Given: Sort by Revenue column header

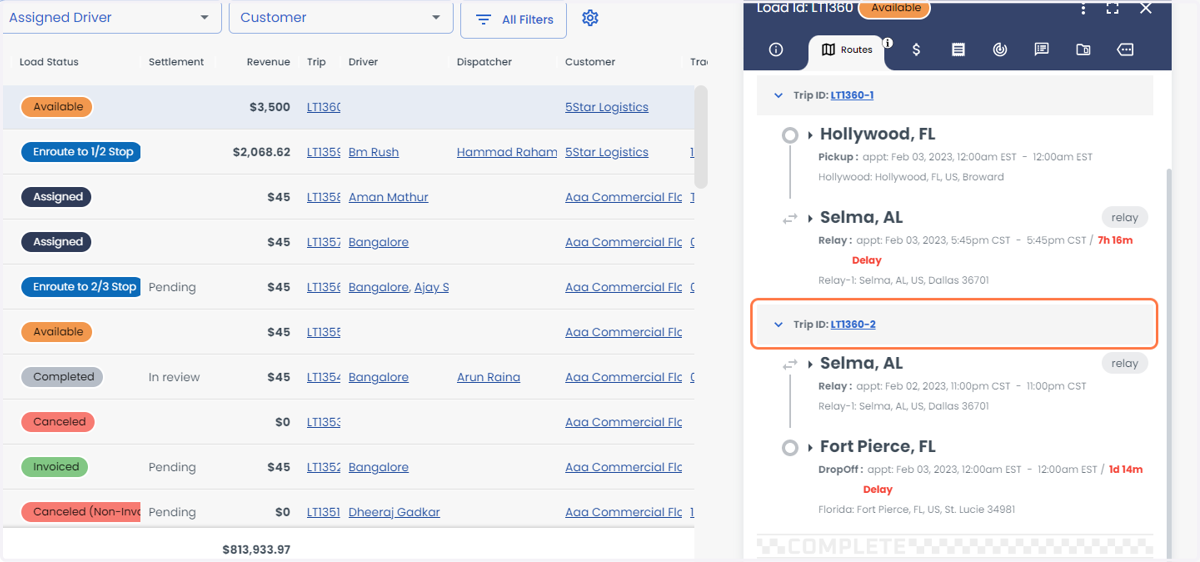Looking at the screenshot, I should pyautogui.click(x=268, y=62).
